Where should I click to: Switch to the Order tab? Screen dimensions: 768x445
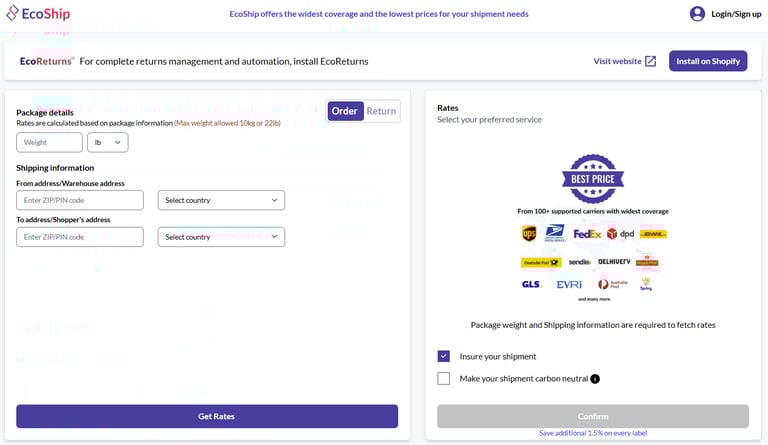pyautogui.click(x=345, y=111)
